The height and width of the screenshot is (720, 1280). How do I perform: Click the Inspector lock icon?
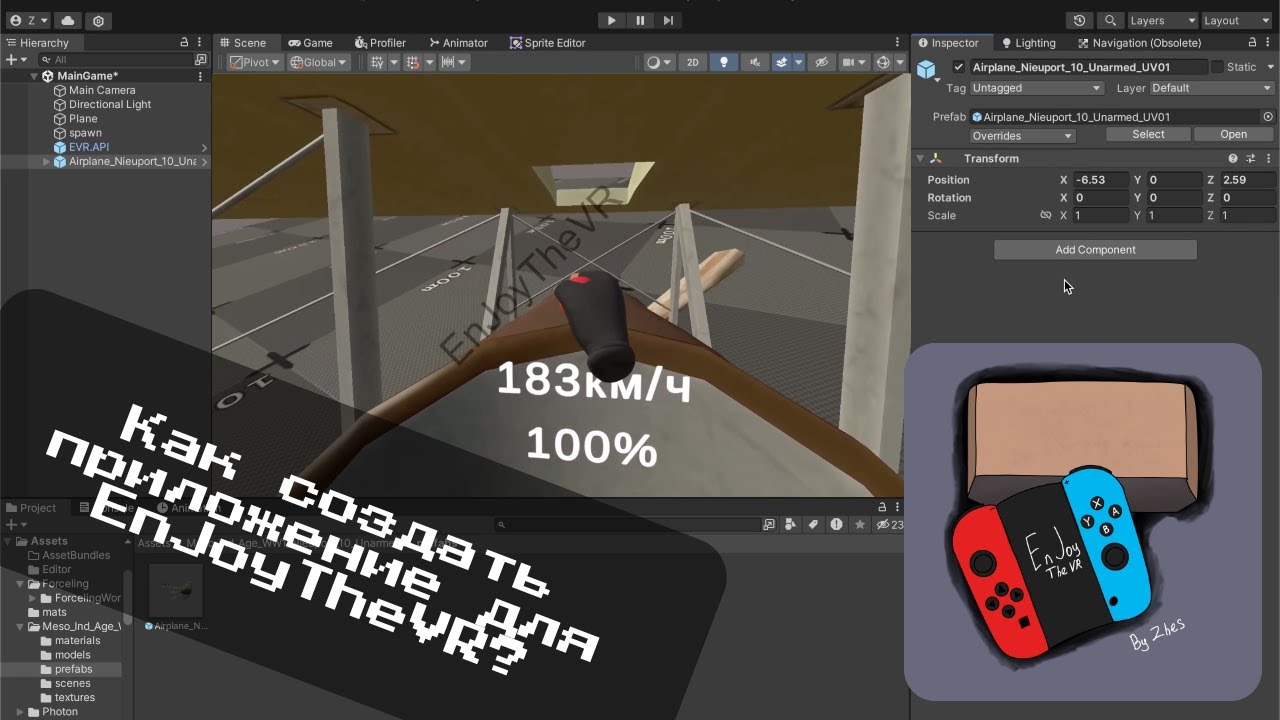(1254, 43)
